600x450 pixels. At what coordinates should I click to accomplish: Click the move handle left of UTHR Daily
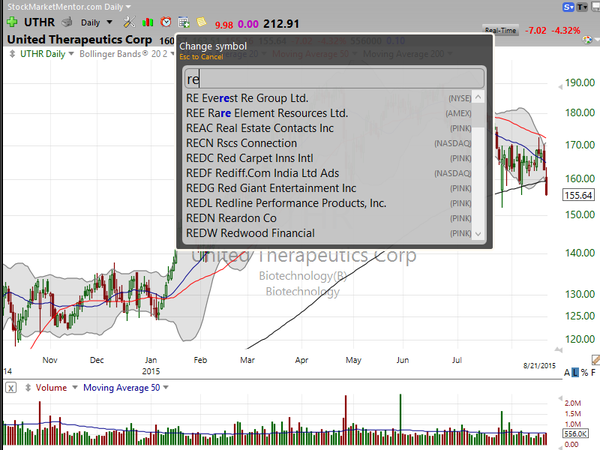[x=12, y=54]
